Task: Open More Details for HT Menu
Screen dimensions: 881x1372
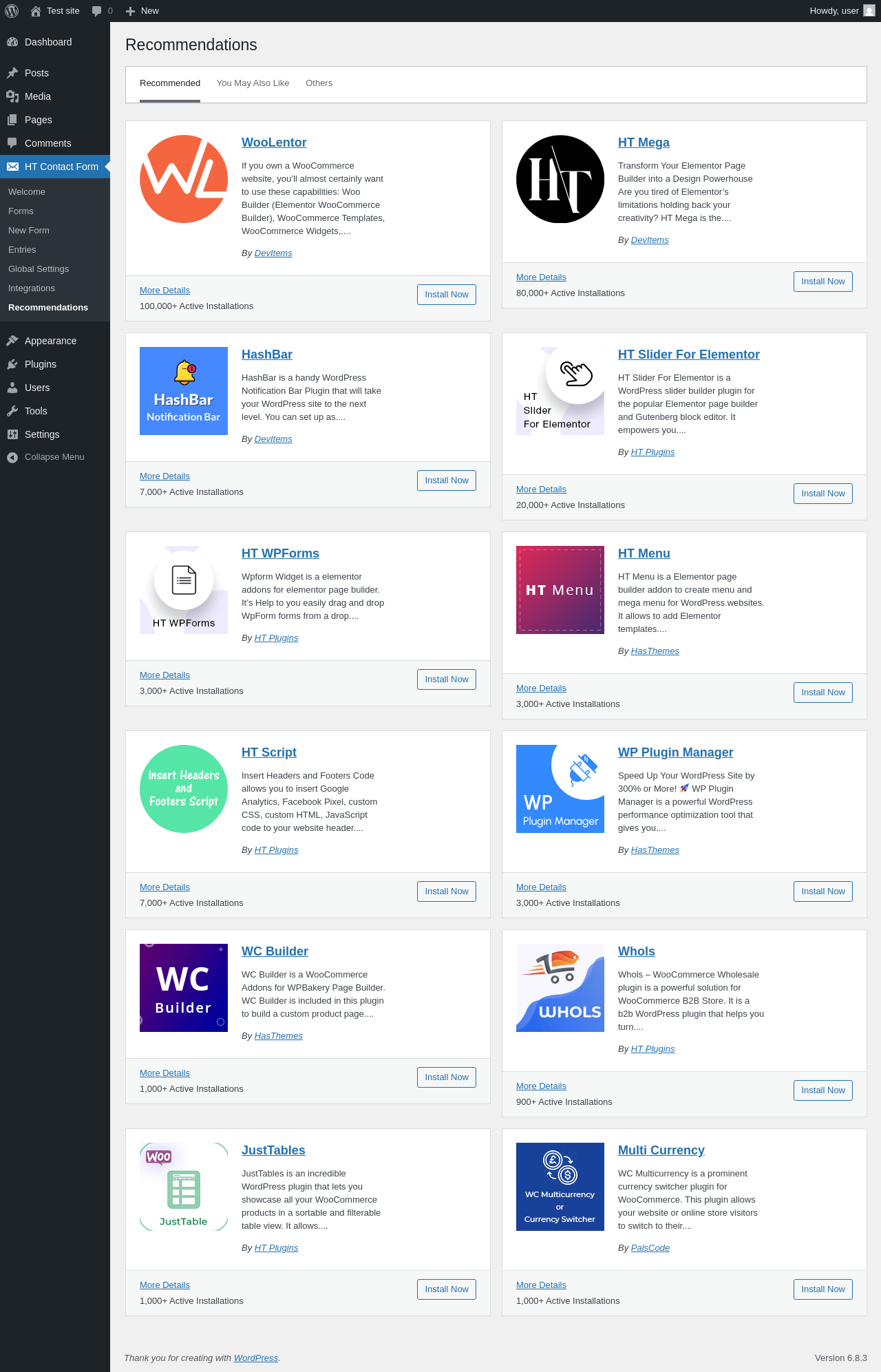Action: [541, 688]
